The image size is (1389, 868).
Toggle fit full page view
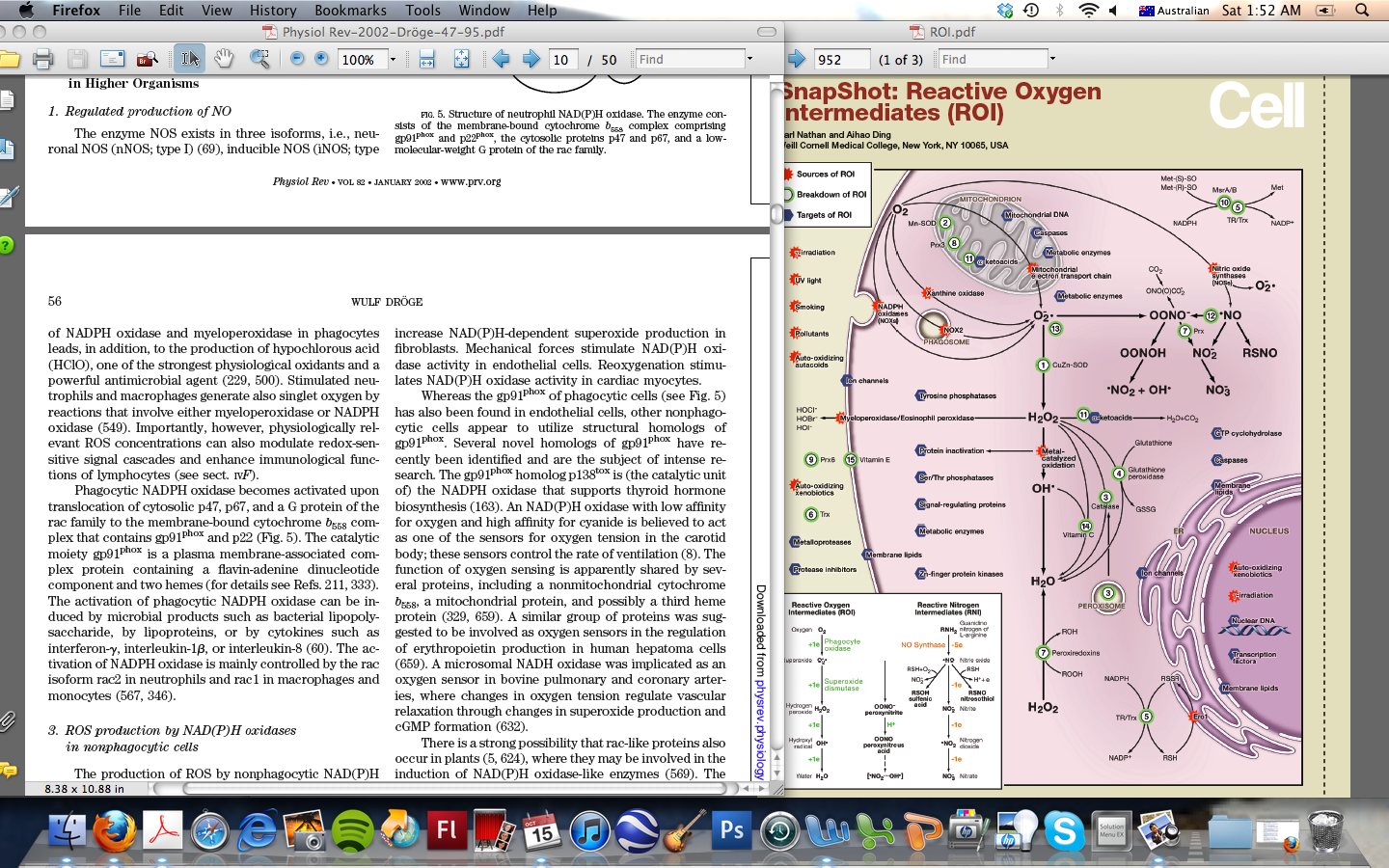point(462,60)
